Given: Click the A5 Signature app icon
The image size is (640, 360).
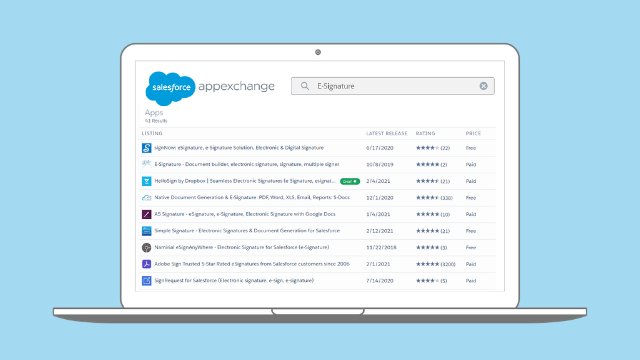Looking at the screenshot, I should [147, 214].
